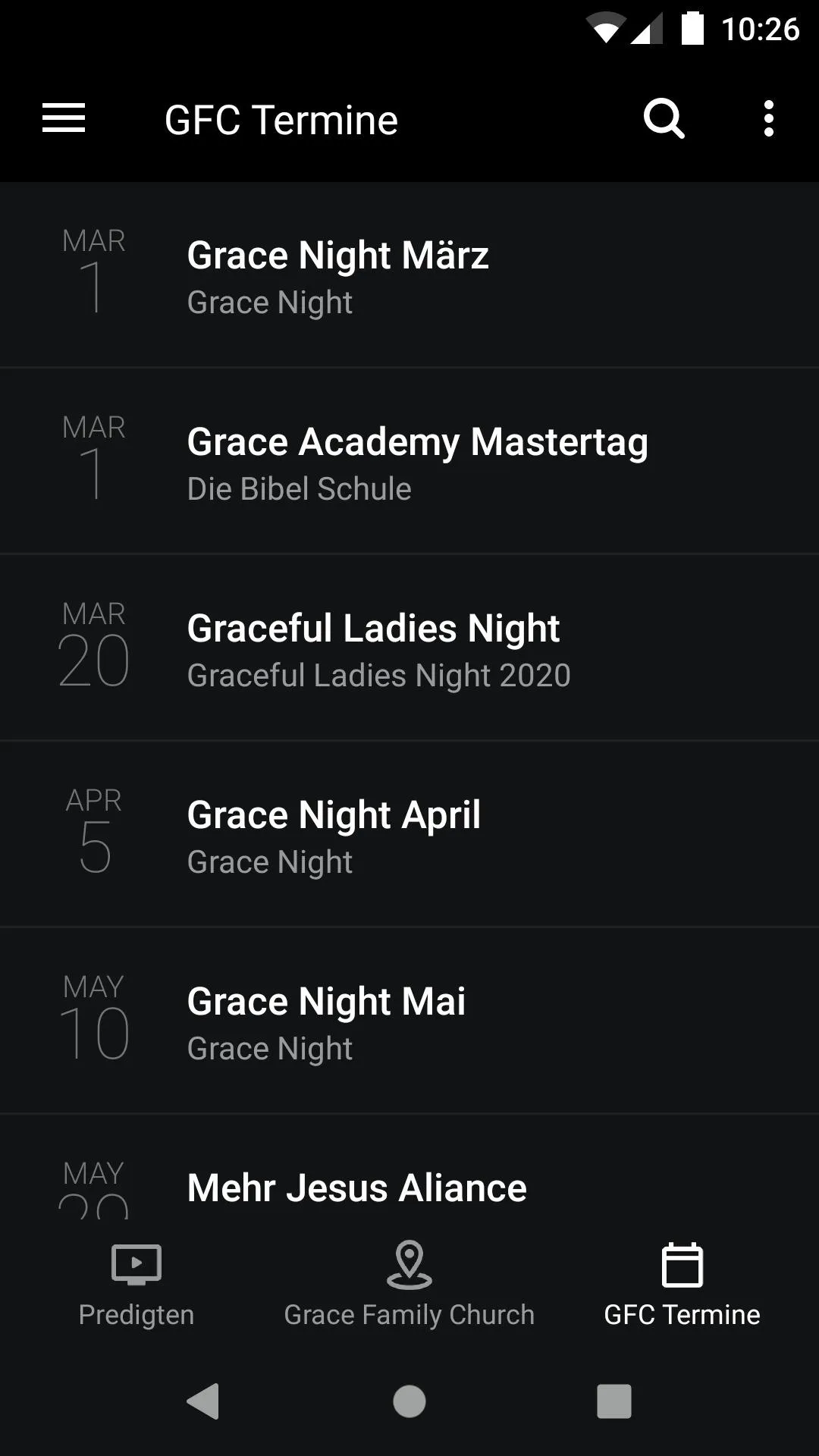Tap the search magnifier icon
This screenshot has height=1456, width=819.
coord(664,119)
